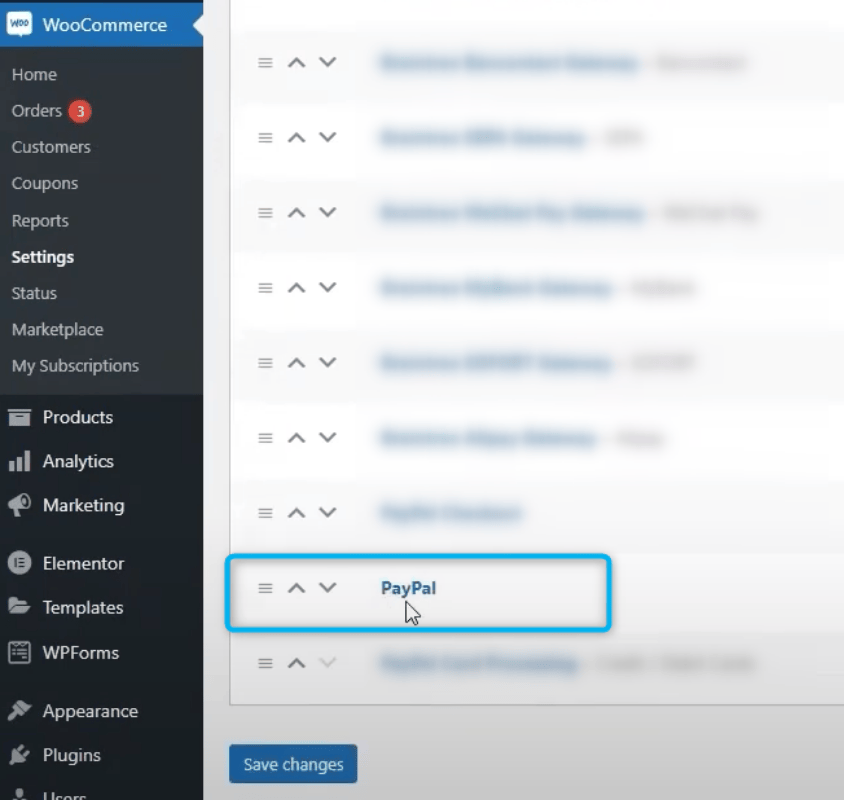
Task: Click the Appearance paintbrush icon
Action: click(19, 711)
